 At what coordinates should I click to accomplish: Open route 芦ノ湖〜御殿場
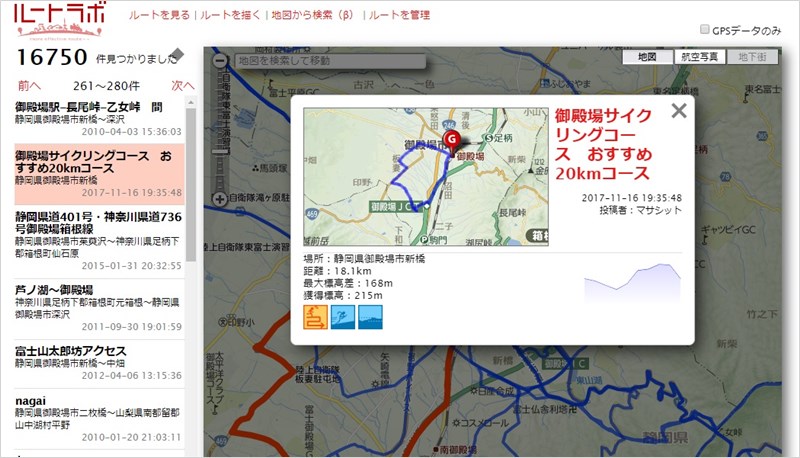pos(98,308)
